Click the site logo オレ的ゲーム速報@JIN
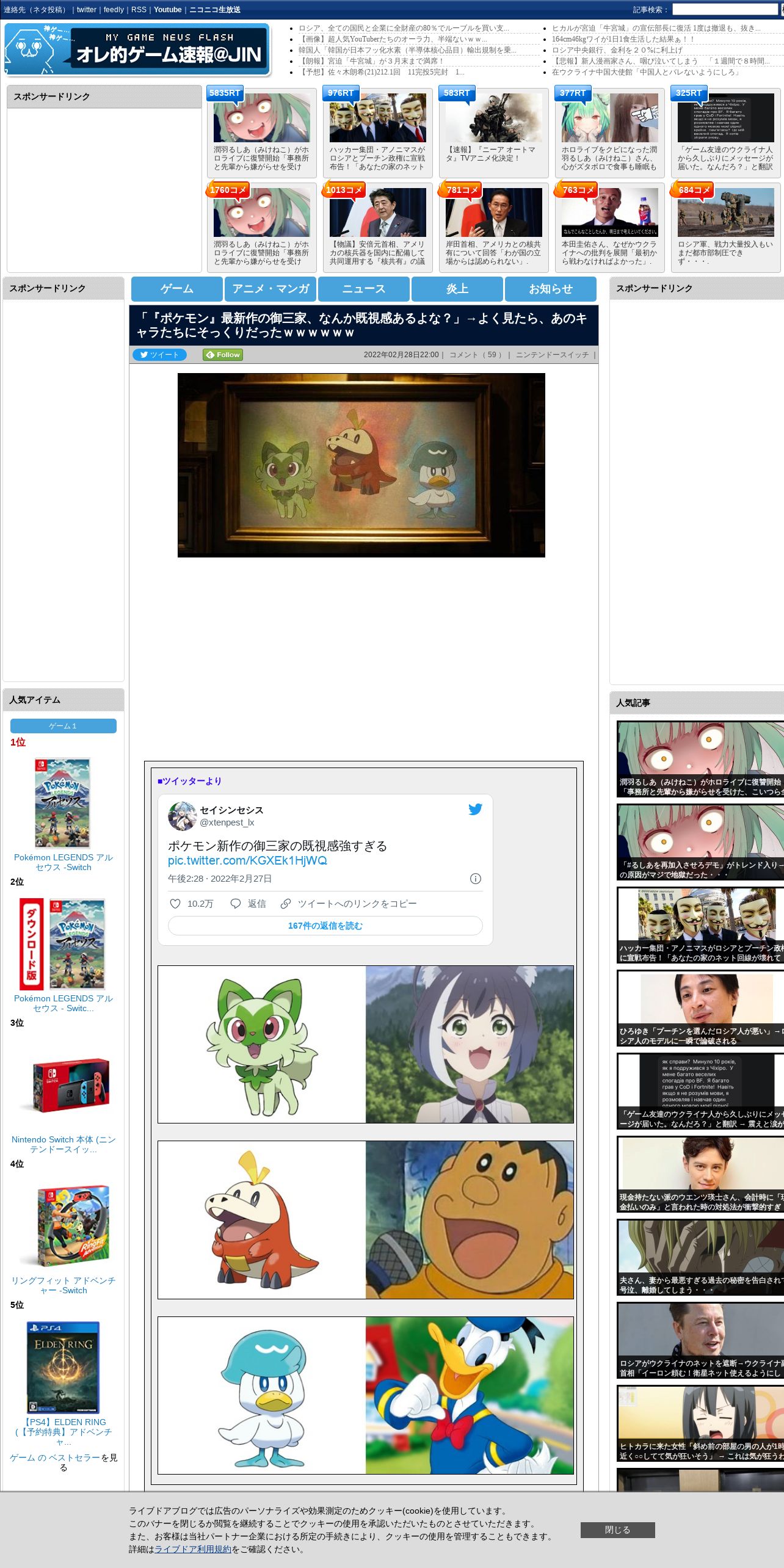Viewport: 784px width, 1568px height. (137, 49)
